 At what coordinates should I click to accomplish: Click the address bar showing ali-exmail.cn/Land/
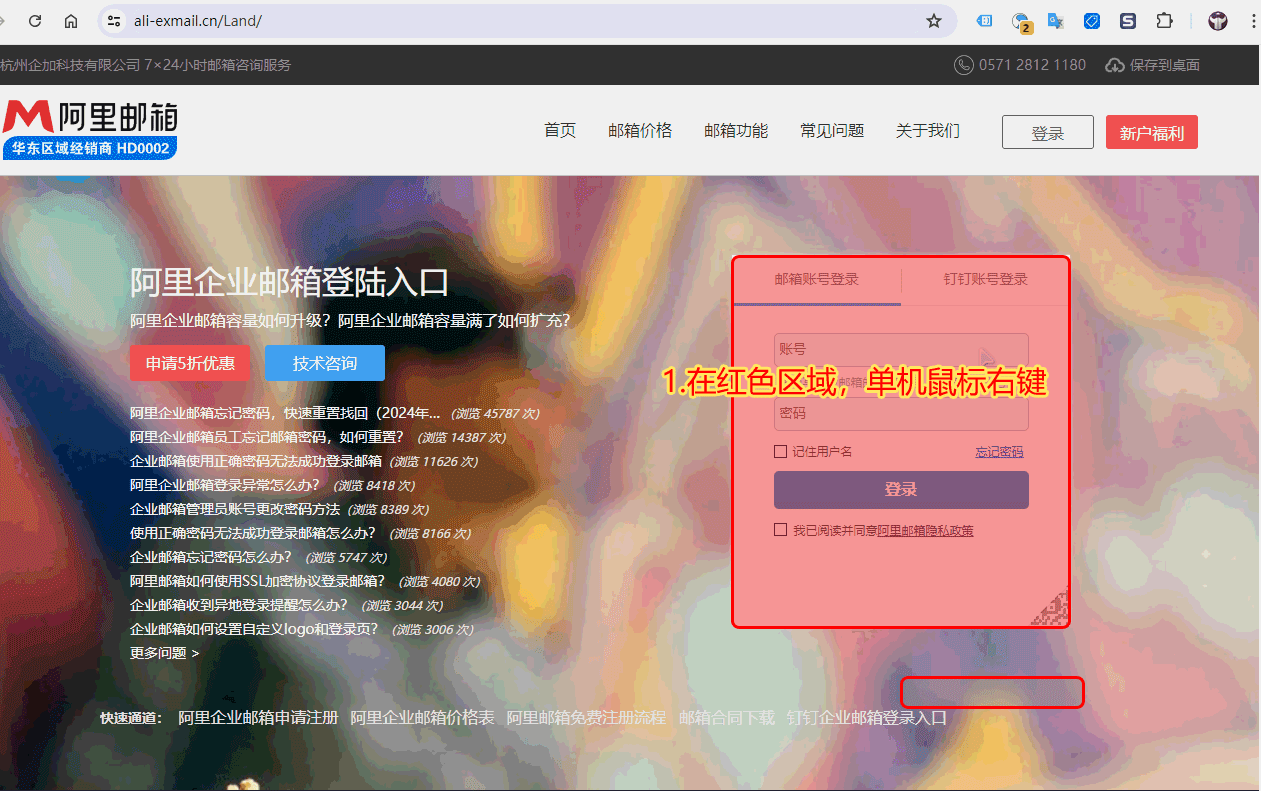[528, 21]
